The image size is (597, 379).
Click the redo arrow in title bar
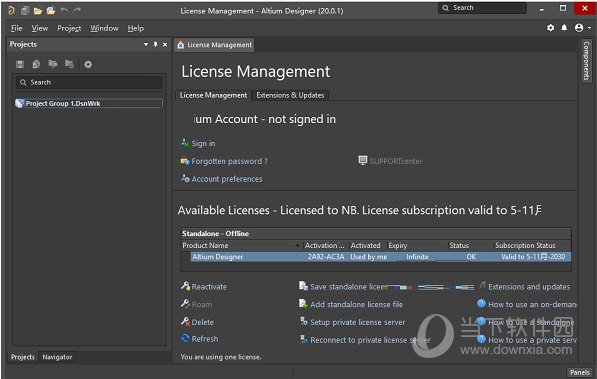click(77, 11)
